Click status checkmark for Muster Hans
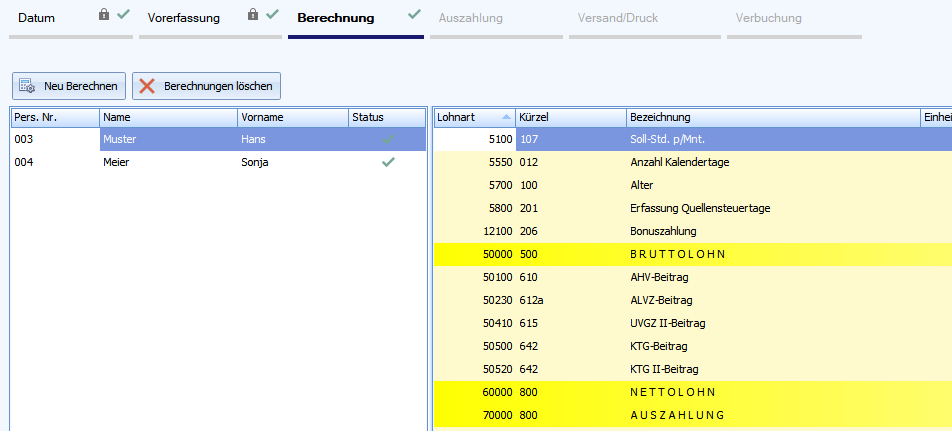The height and width of the screenshot is (431, 952). pos(388,140)
